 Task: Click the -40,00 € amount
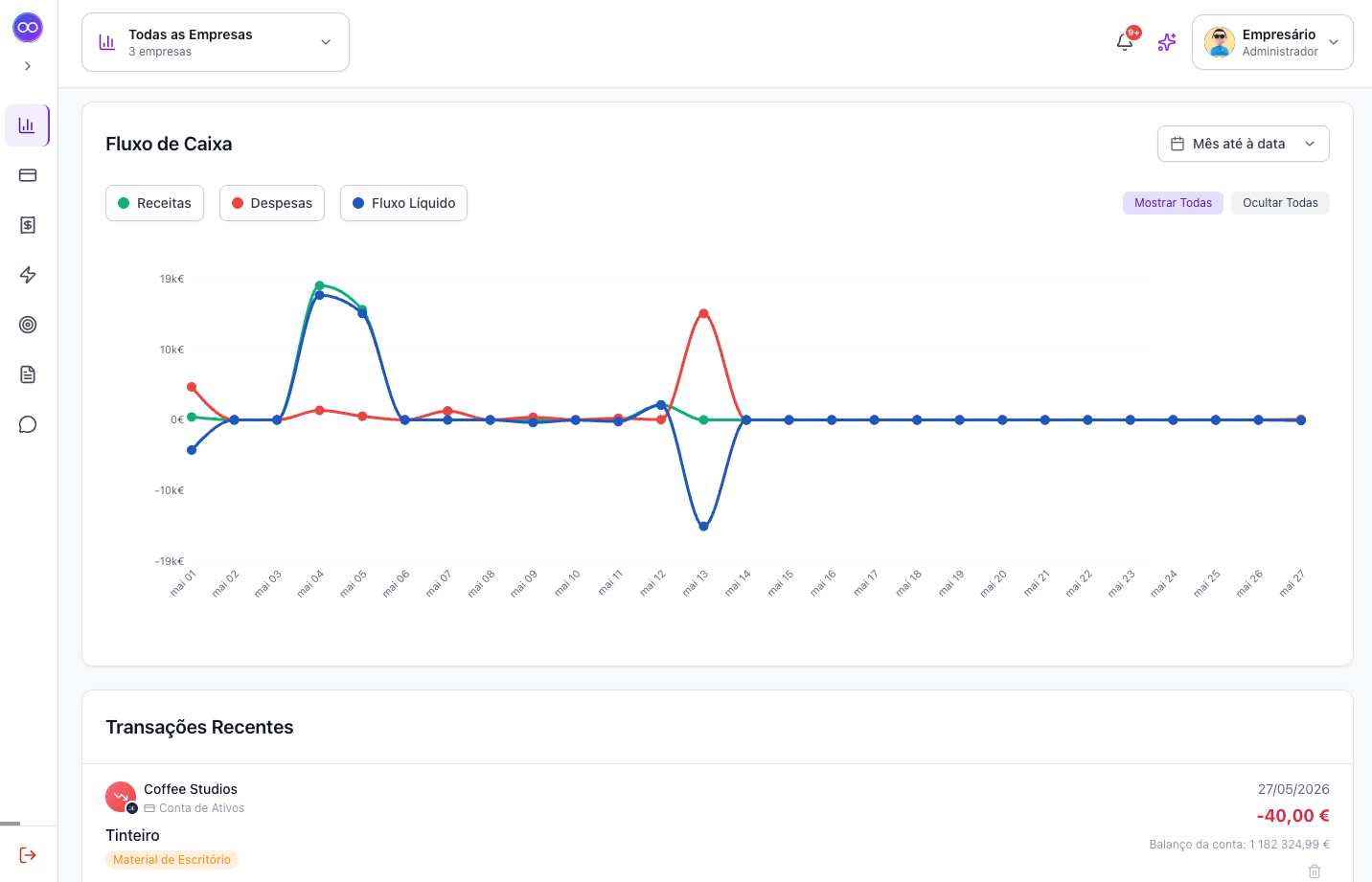click(1292, 816)
